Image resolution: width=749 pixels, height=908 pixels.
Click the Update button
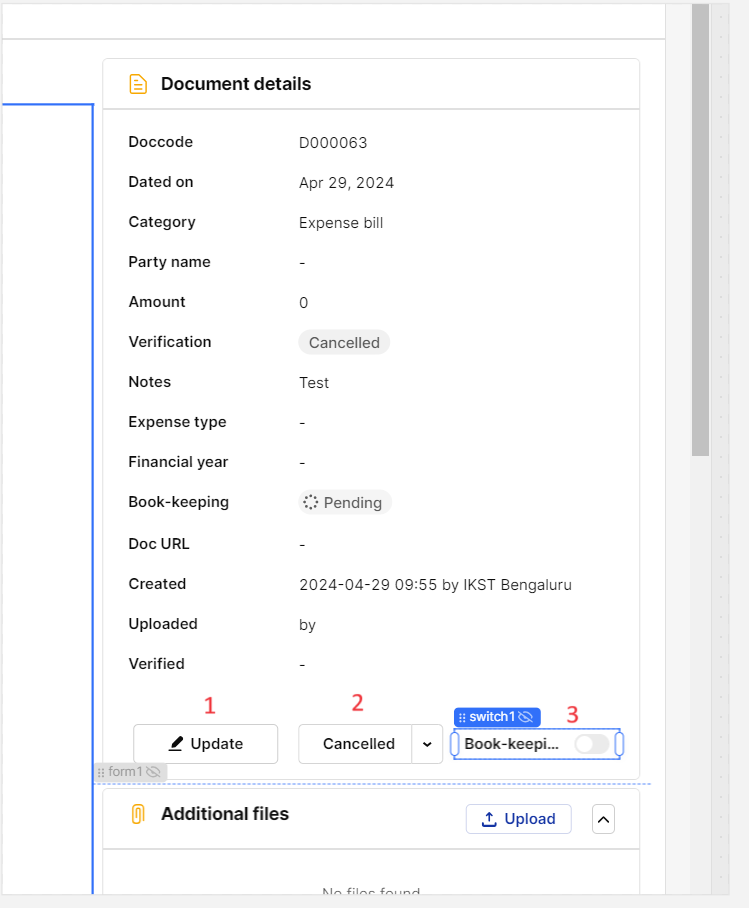(205, 744)
